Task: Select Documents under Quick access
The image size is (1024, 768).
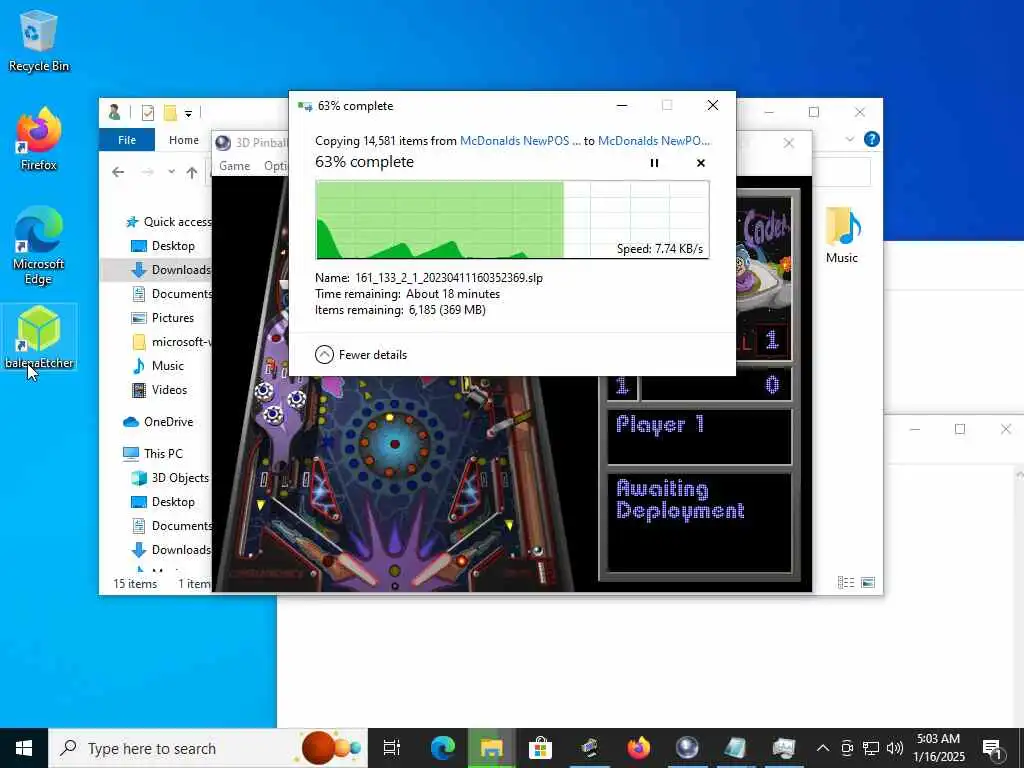Action: (x=171, y=294)
